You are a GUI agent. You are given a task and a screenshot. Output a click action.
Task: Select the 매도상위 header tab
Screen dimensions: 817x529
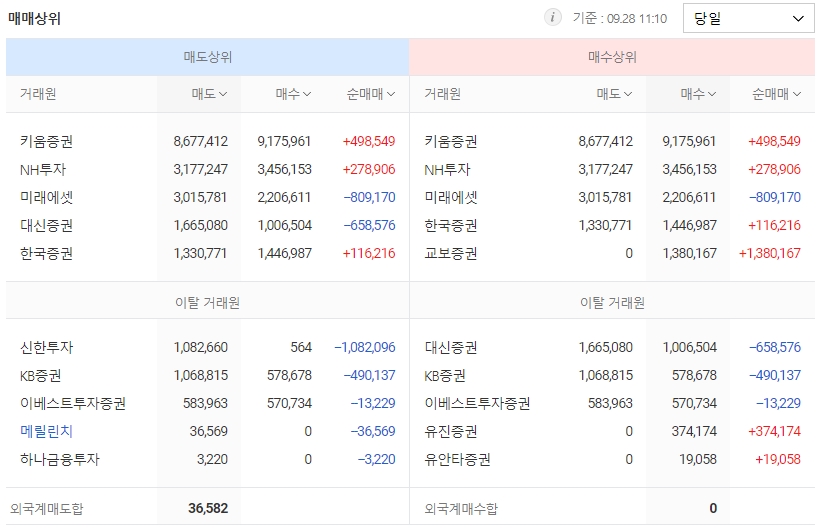[207, 57]
